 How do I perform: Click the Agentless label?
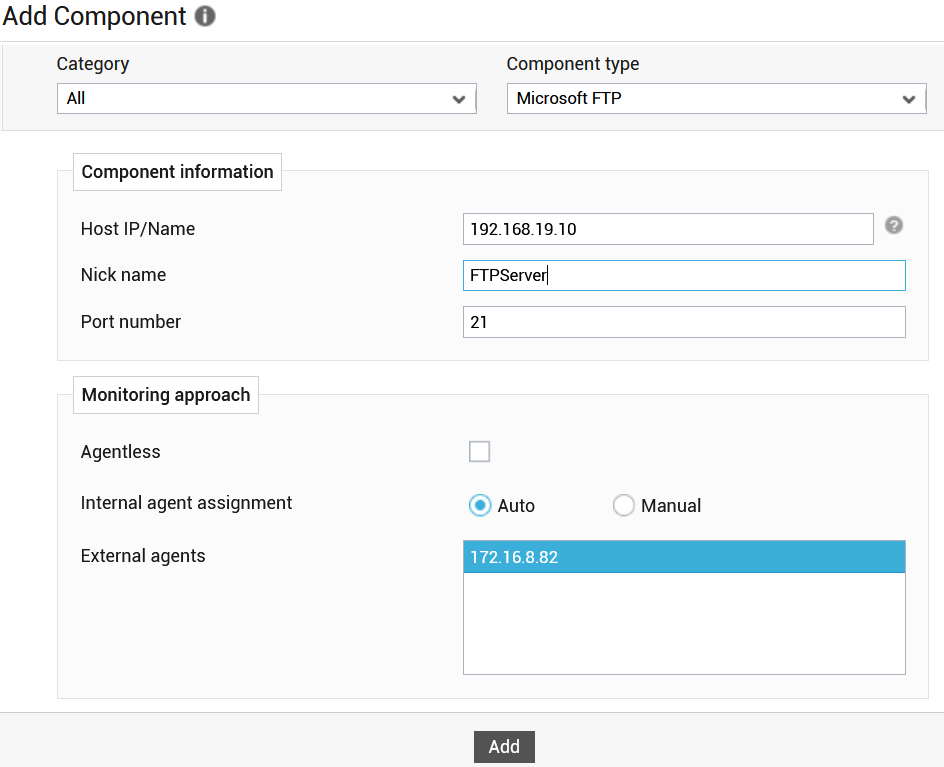click(x=120, y=452)
